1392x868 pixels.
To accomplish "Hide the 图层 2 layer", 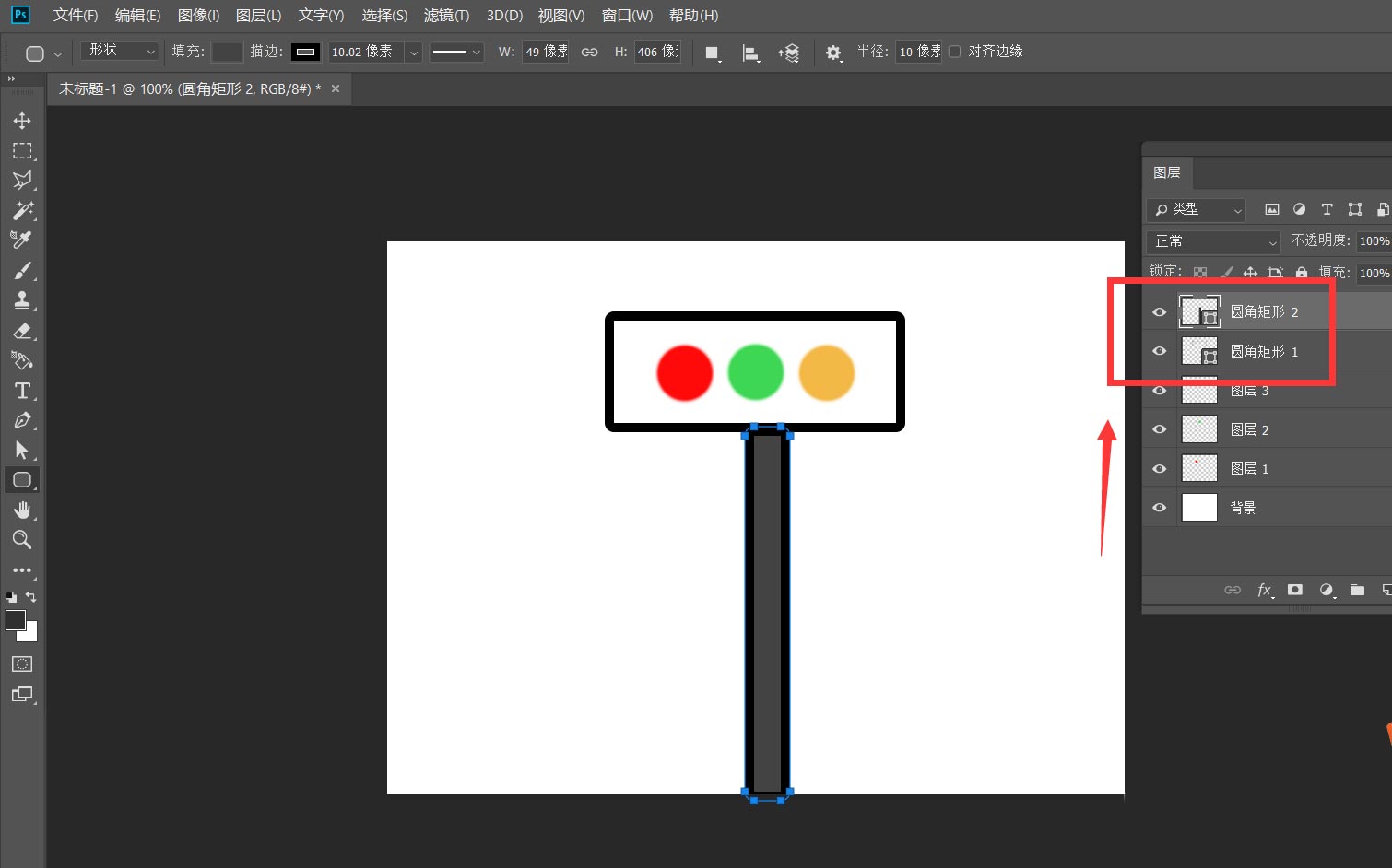I will click(1160, 429).
